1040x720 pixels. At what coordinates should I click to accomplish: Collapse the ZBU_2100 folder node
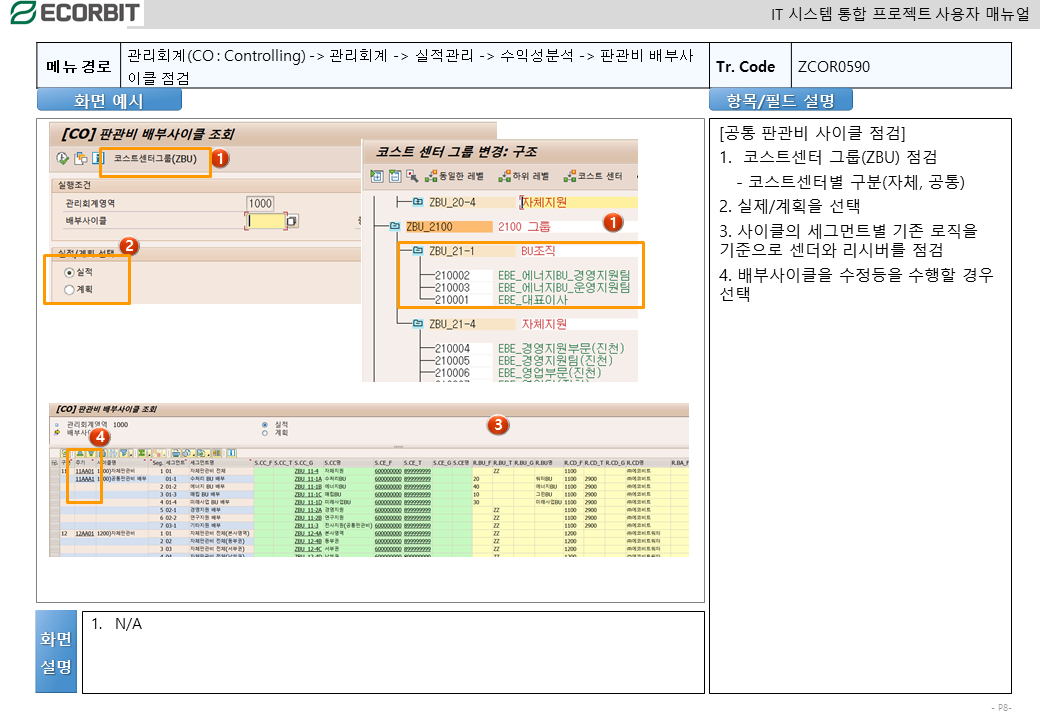click(x=395, y=227)
